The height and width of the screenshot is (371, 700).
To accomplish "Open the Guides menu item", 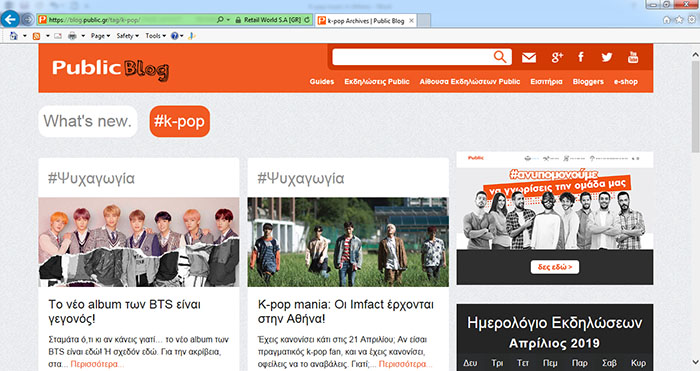I will [x=322, y=81].
